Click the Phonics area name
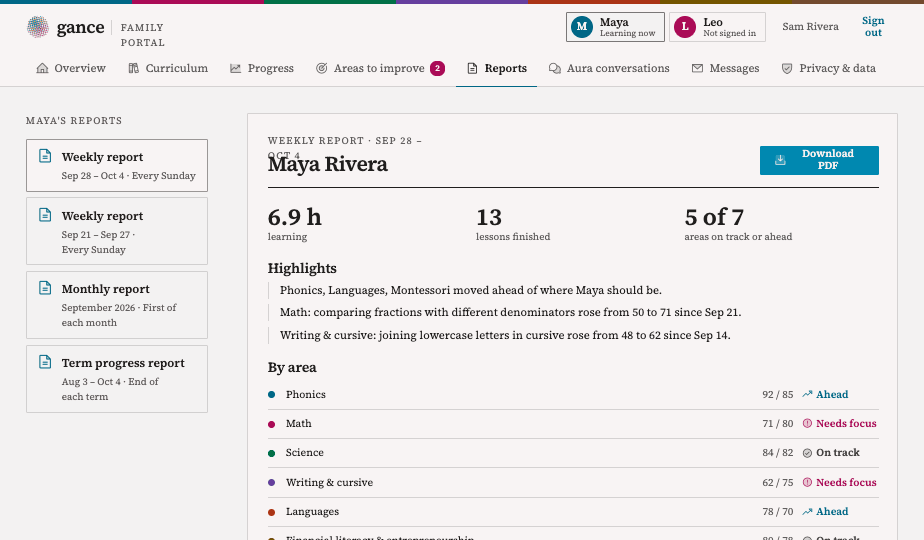Image resolution: width=924 pixels, height=540 pixels. click(x=306, y=394)
